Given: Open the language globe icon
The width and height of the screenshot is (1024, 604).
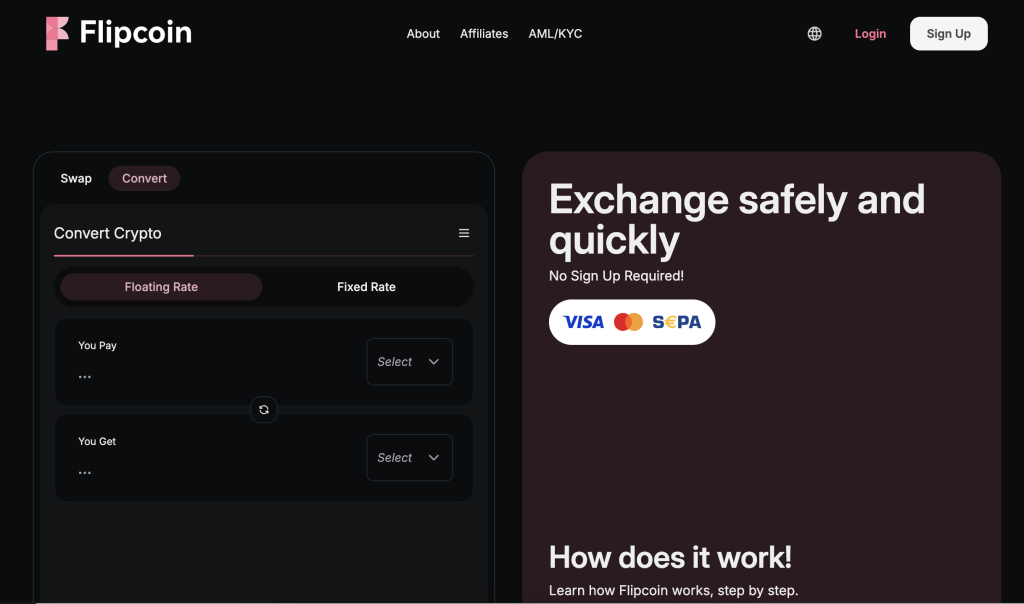Looking at the screenshot, I should click(x=814, y=34).
